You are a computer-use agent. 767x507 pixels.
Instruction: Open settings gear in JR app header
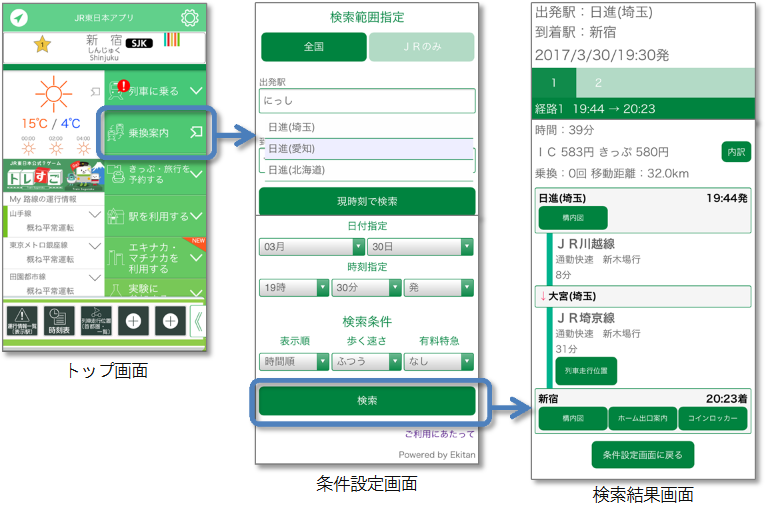190,18
